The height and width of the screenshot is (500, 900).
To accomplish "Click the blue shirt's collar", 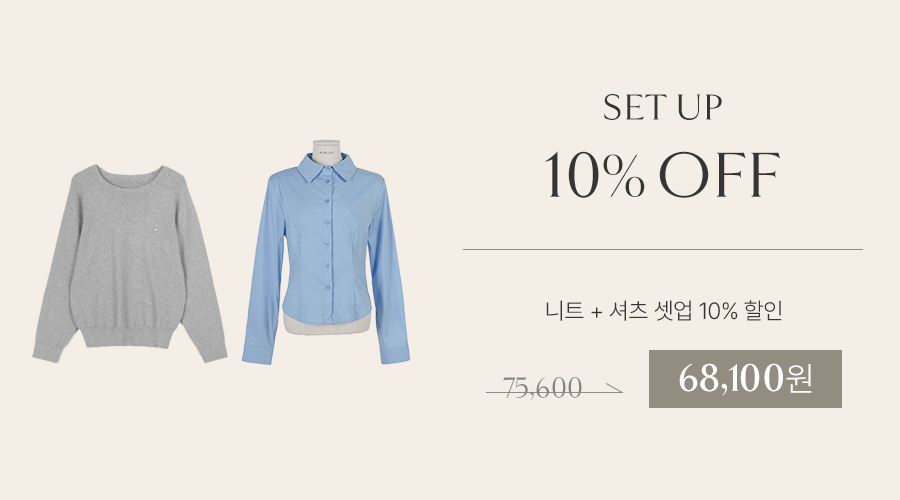I will (328, 168).
